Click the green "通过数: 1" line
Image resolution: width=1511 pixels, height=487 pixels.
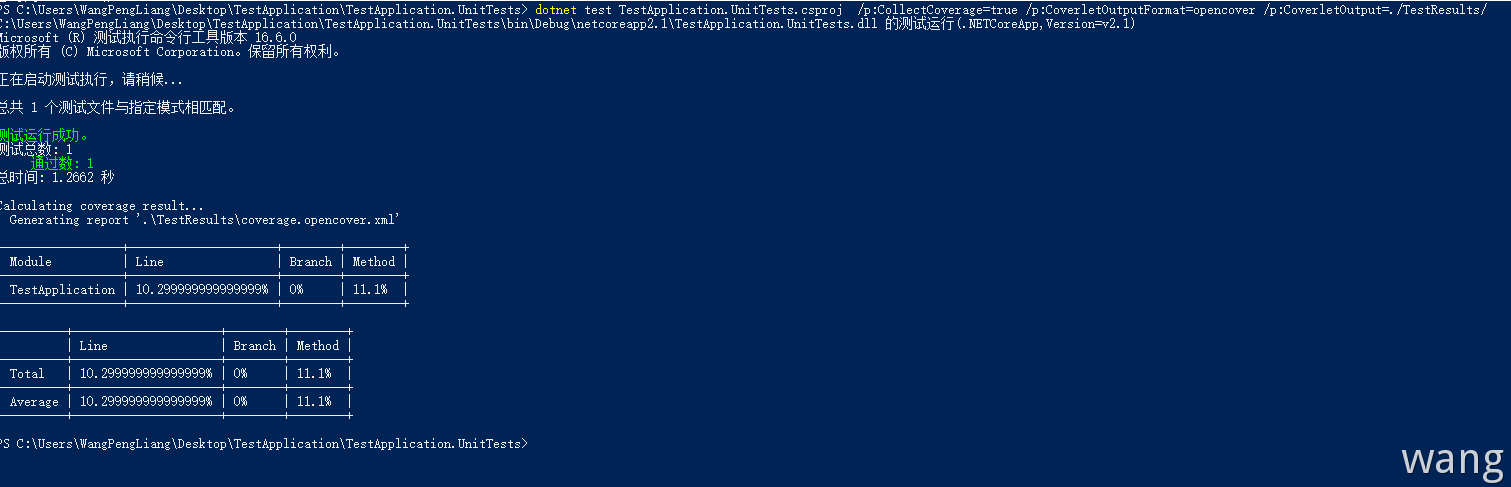(62, 163)
